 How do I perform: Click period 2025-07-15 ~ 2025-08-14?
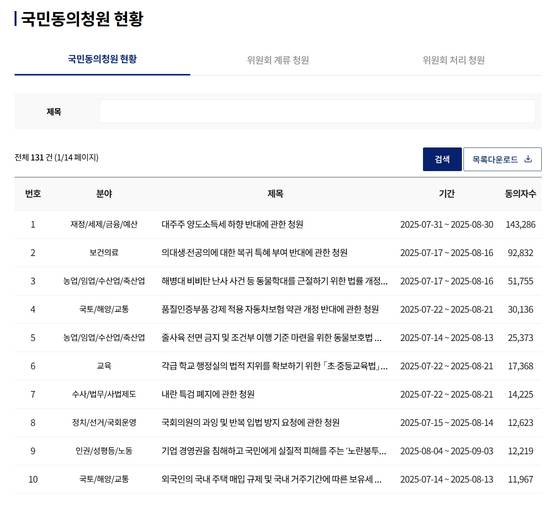click(x=447, y=423)
